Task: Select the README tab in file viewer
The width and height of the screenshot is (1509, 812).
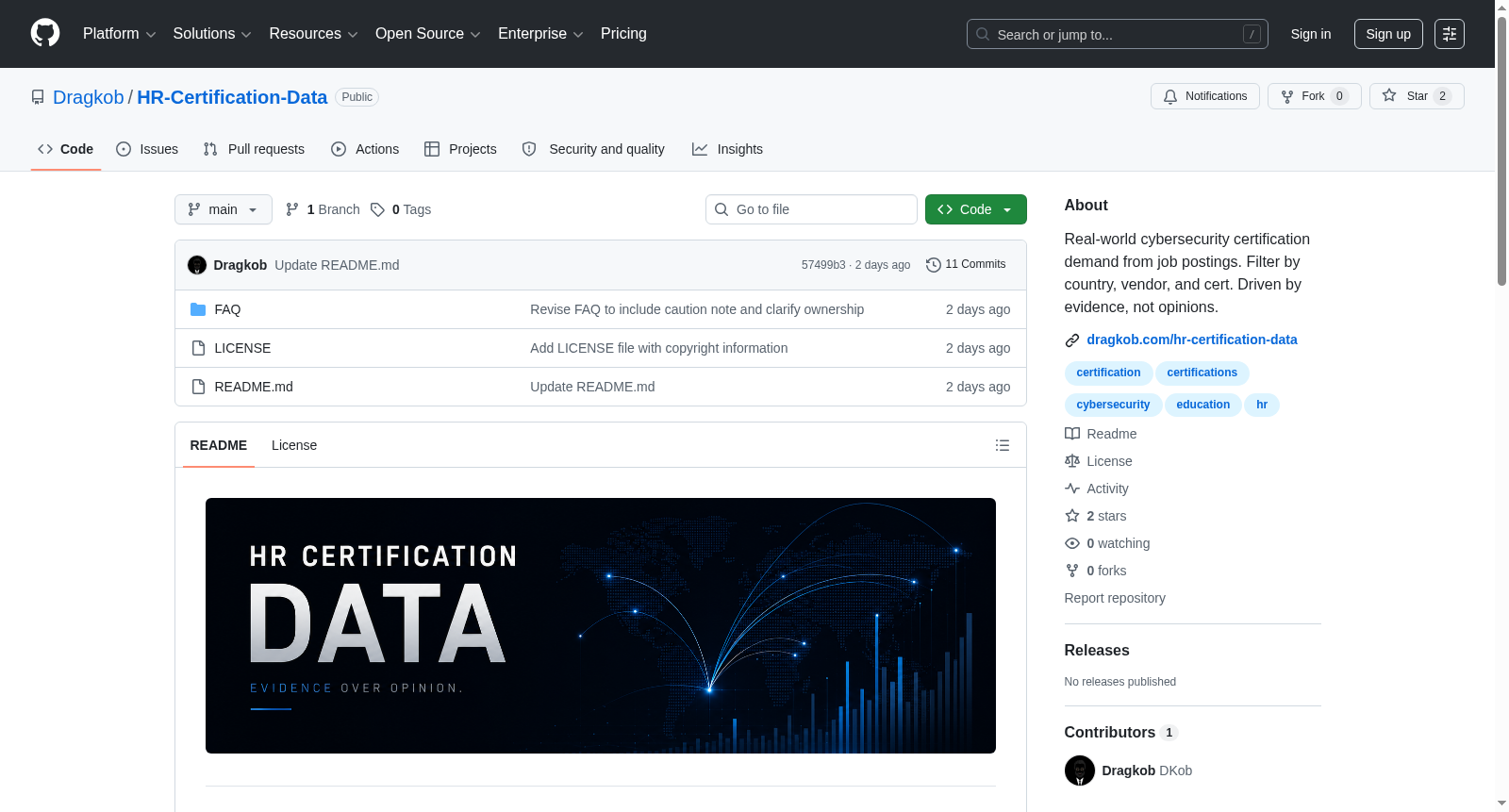Action: click(219, 445)
